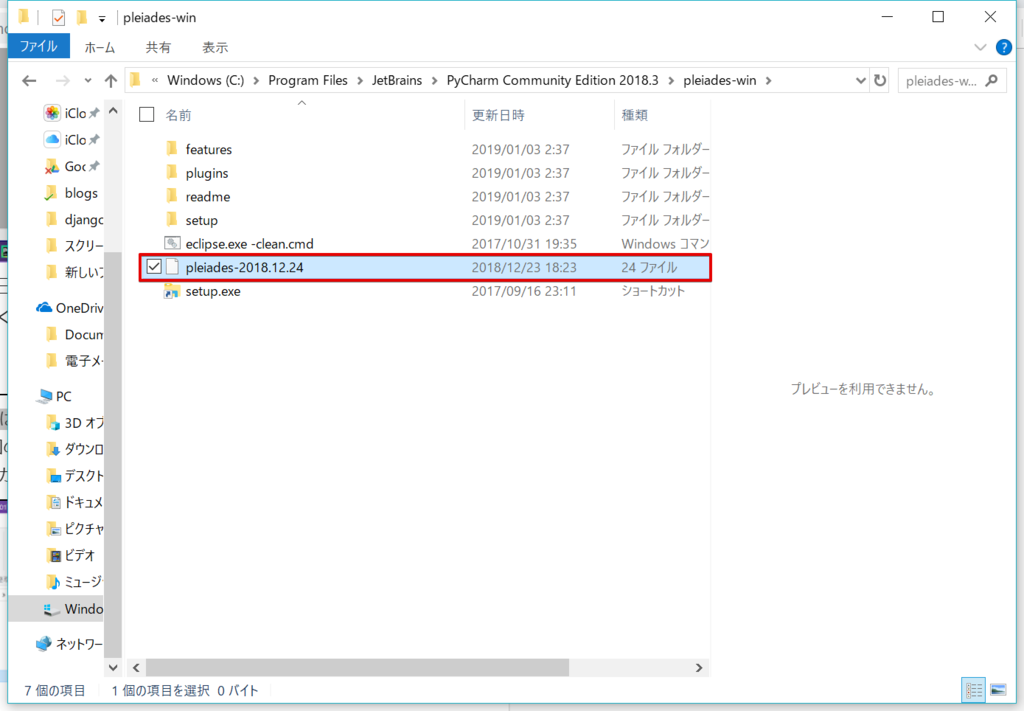Open the Help question mark icon
Image resolution: width=1024 pixels, height=711 pixels.
coord(1004,47)
